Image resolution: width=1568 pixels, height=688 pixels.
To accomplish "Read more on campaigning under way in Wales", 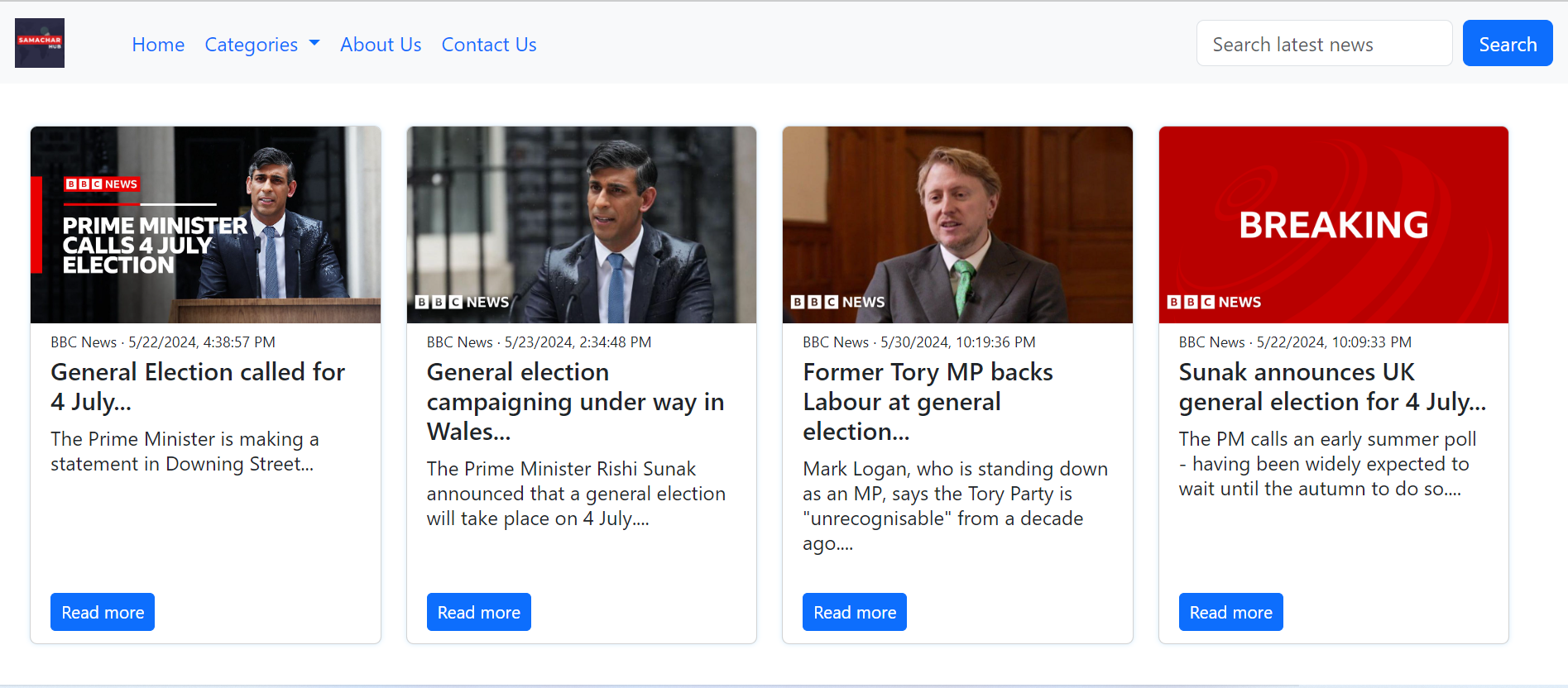I will (479, 612).
